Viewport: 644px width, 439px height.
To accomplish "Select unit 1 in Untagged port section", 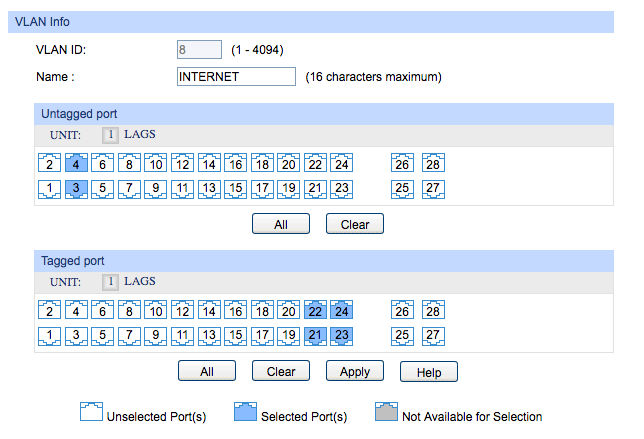I will pos(110,135).
